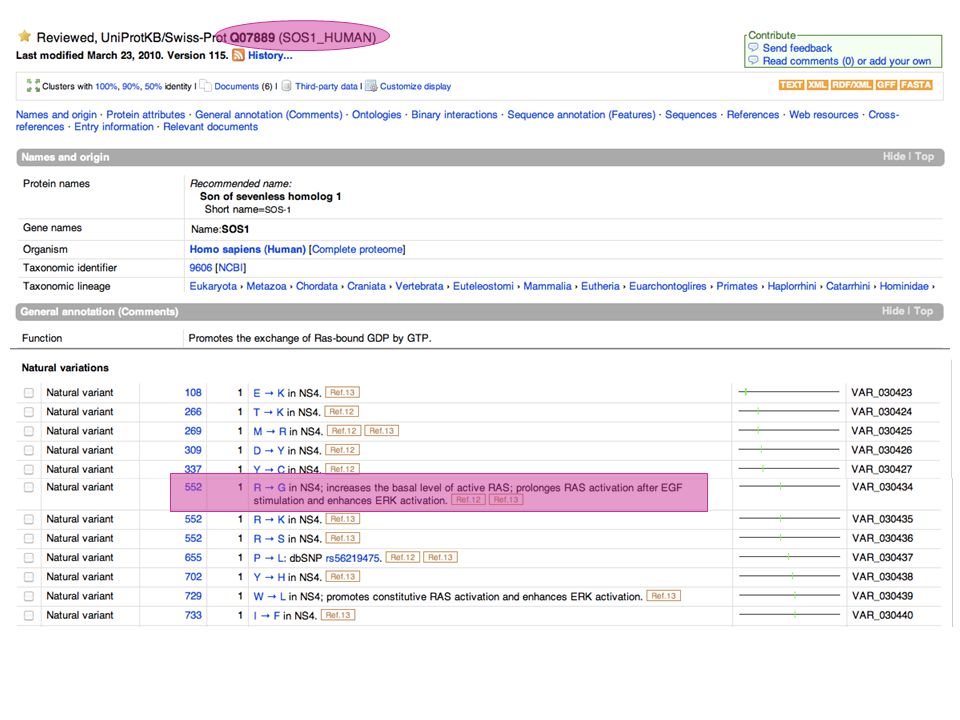Image resolution: width=960 pixels, height=720 pixels.
Task: Click the Documents page icon
Action: pos(206,86)
